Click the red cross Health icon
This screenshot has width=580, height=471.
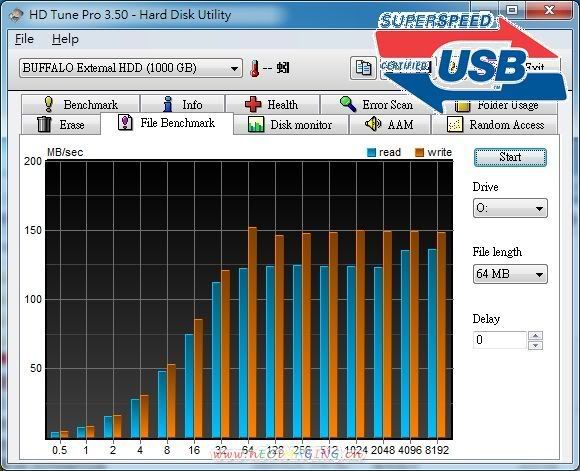tap(253, 104)
